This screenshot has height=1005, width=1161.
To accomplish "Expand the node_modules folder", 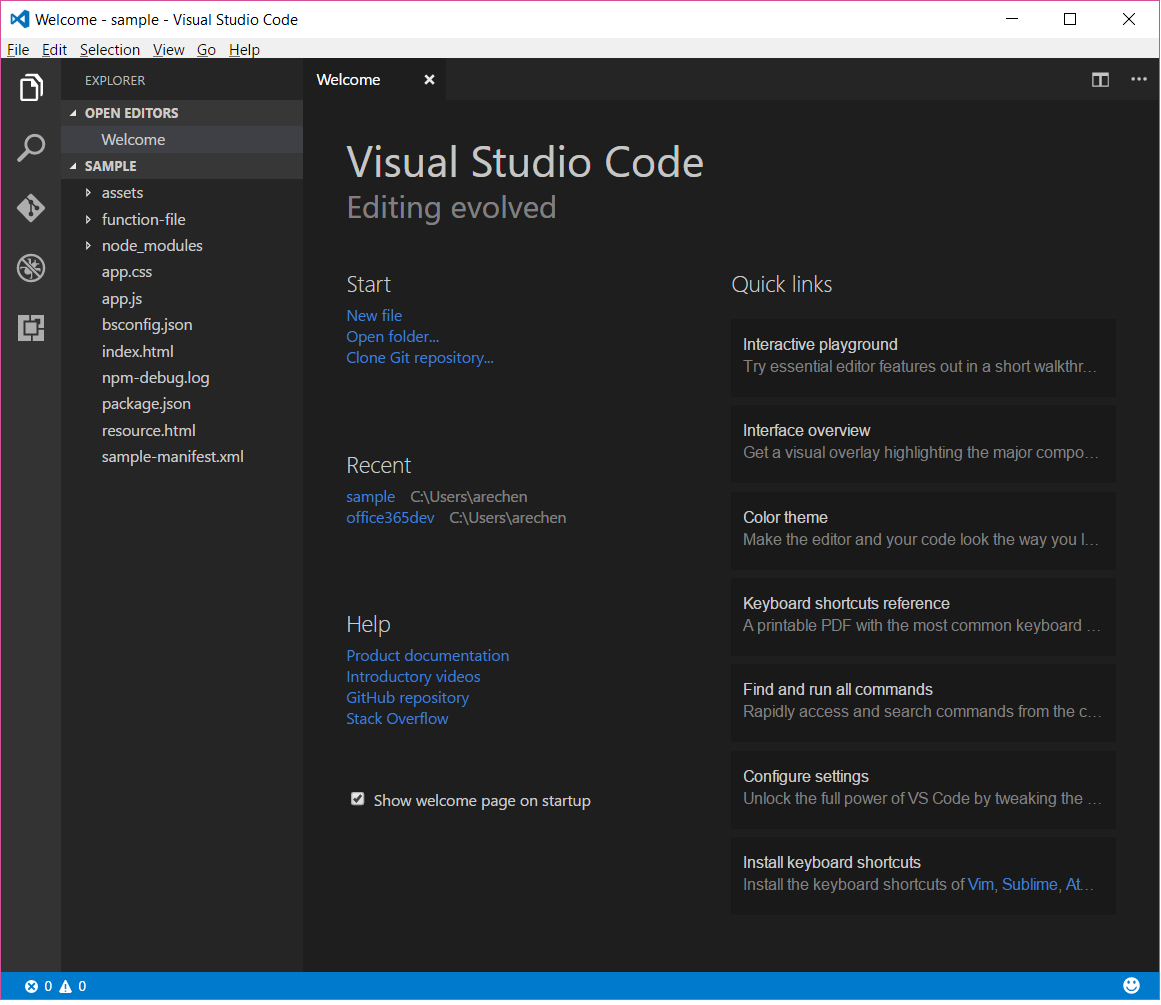I will tap(152, 246).
